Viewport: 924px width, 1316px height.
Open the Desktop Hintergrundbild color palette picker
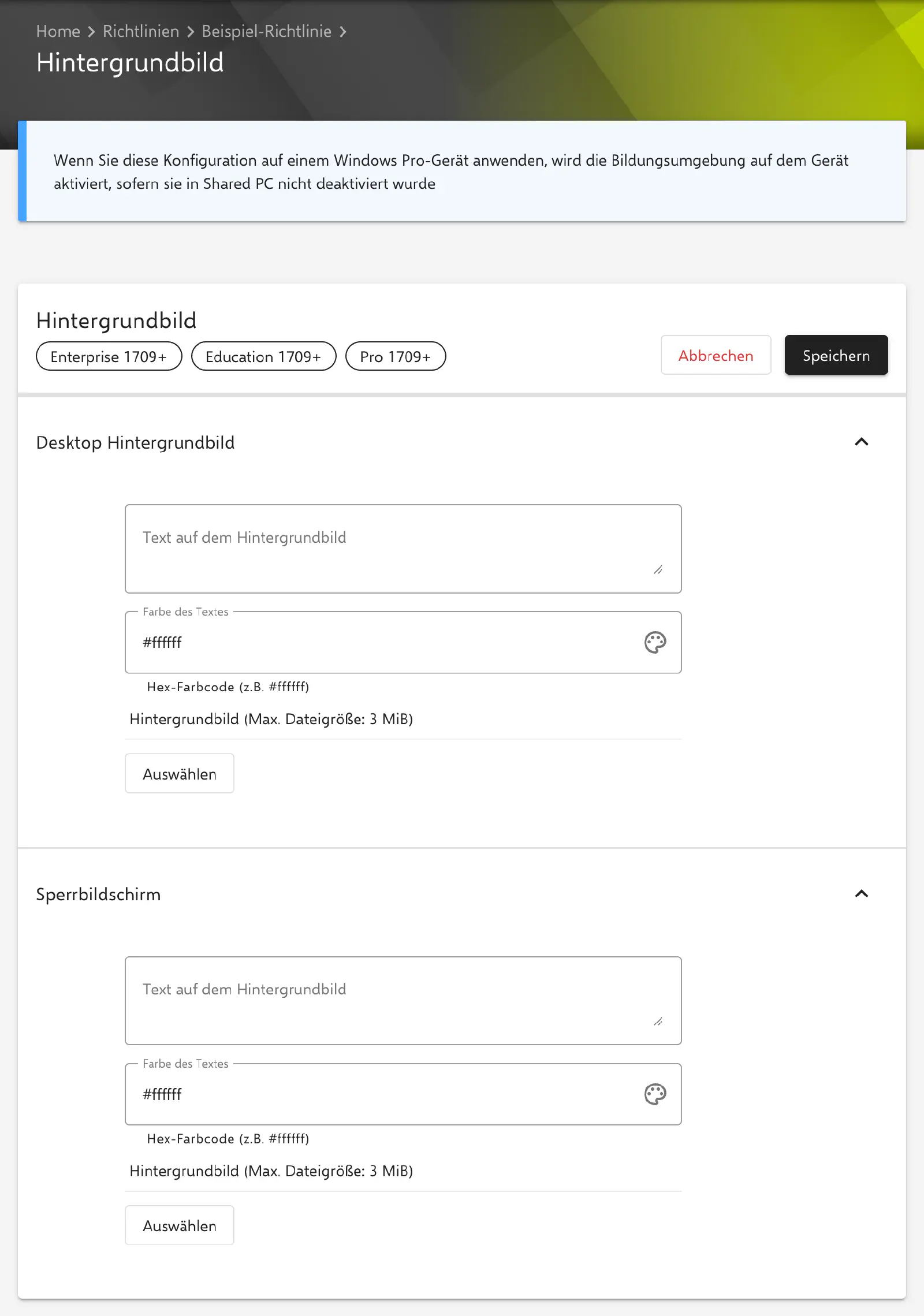tap(655, 642)
